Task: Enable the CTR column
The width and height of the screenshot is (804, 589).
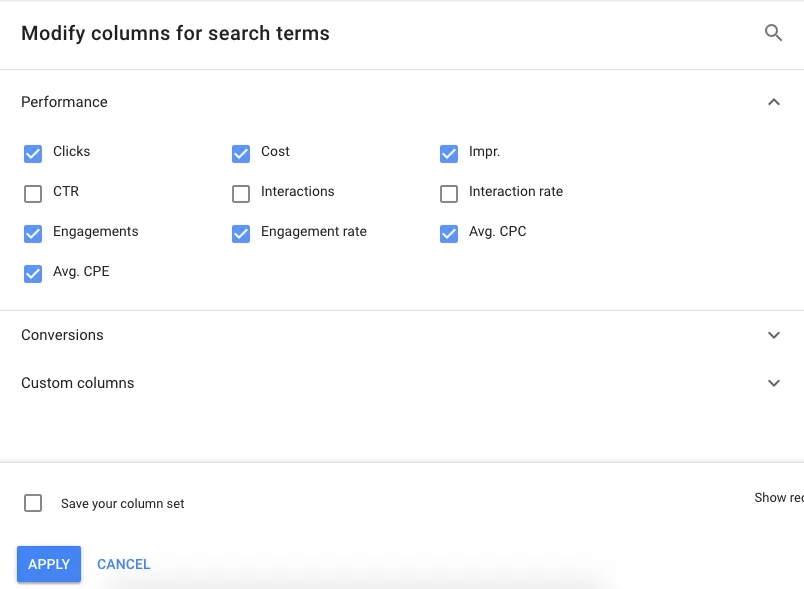Action: tap(33, 192)
